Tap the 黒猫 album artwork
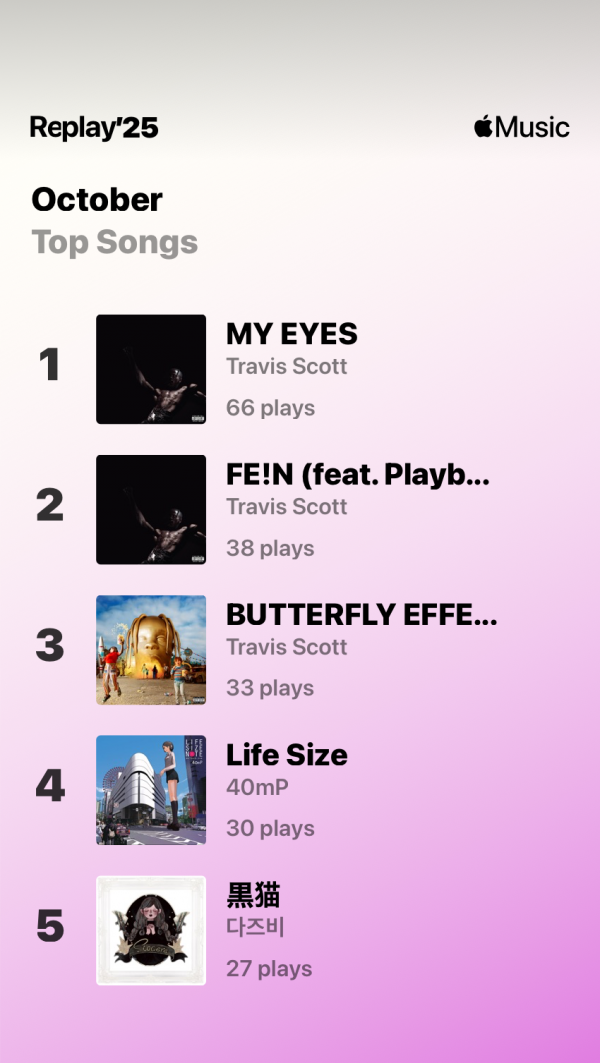Image resolution: width=600 pixels, height=1063 pixels. pyautogui.click(x=151, y=930)
